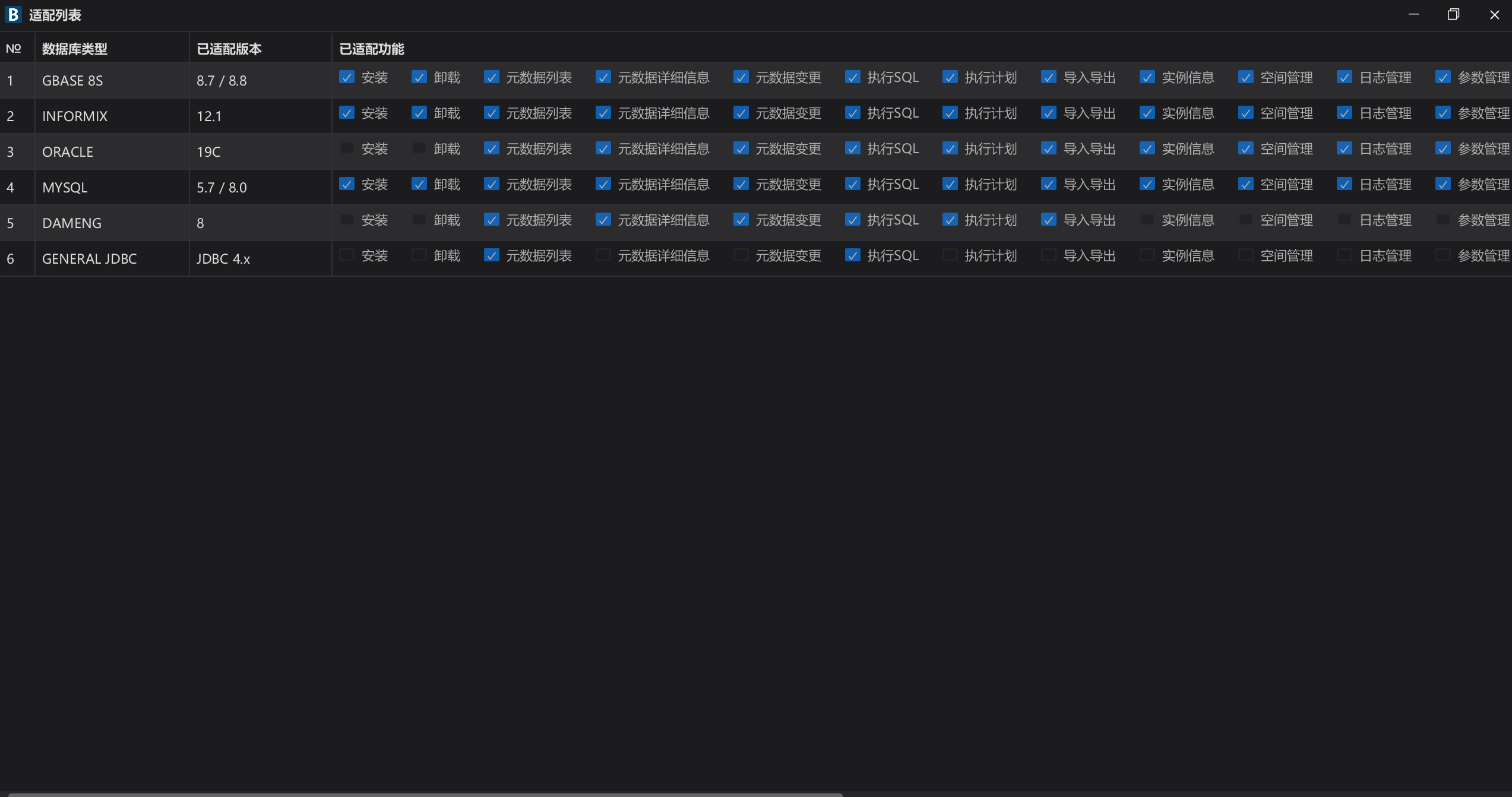Toggle 日志管理 checkbox for GENERAL JDBC

[x=1345, y=255]
